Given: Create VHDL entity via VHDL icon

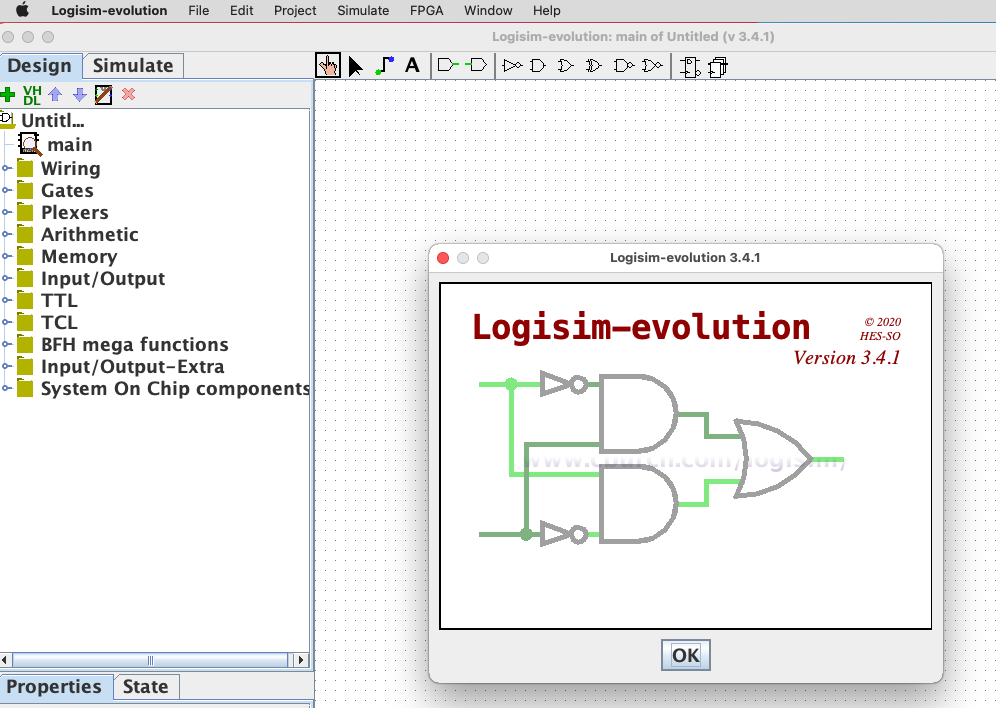Looking at the screenshot, I should (x=30, y=95).
